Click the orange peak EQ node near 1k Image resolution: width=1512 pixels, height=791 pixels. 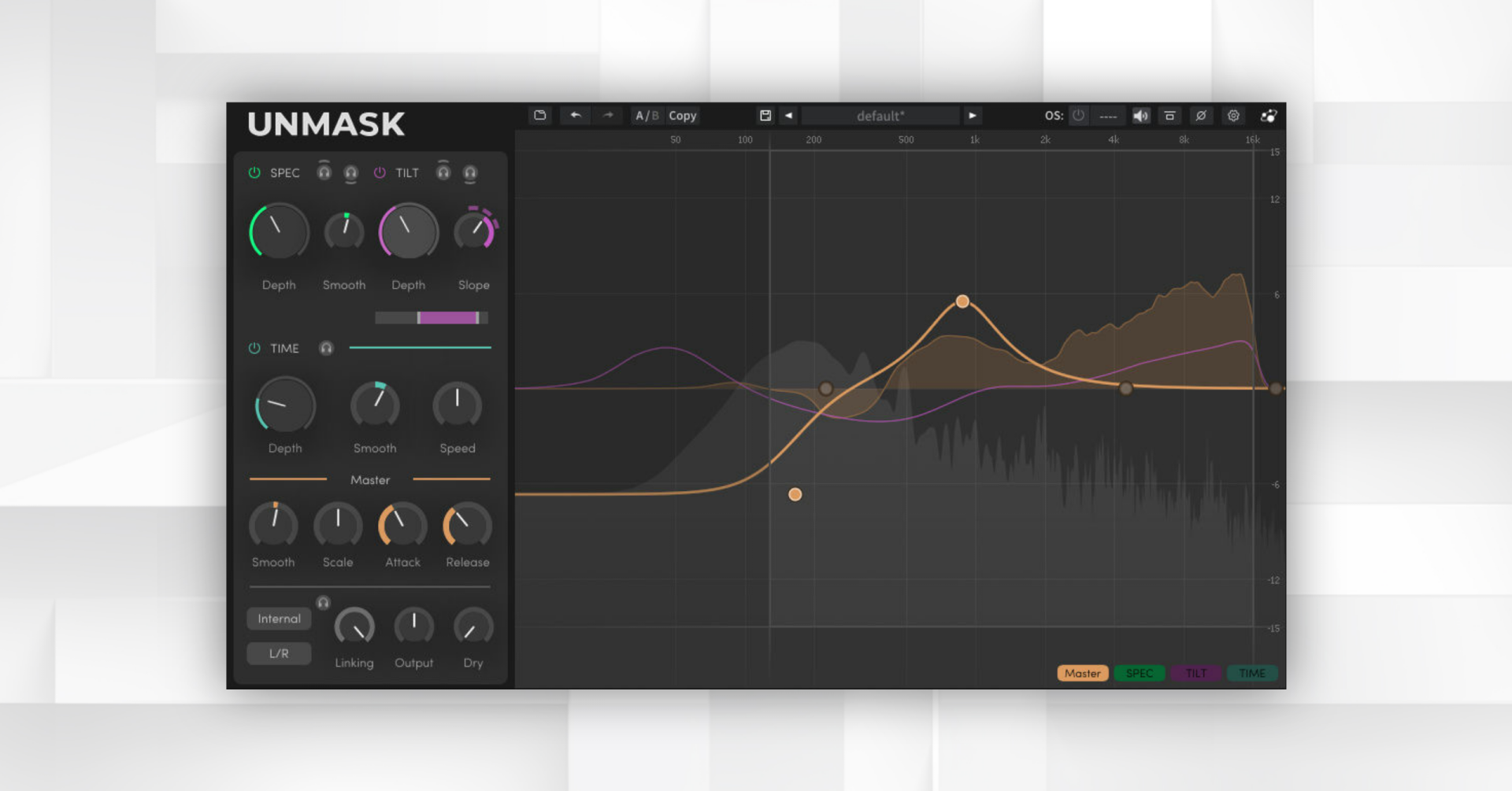coord(962,301)
